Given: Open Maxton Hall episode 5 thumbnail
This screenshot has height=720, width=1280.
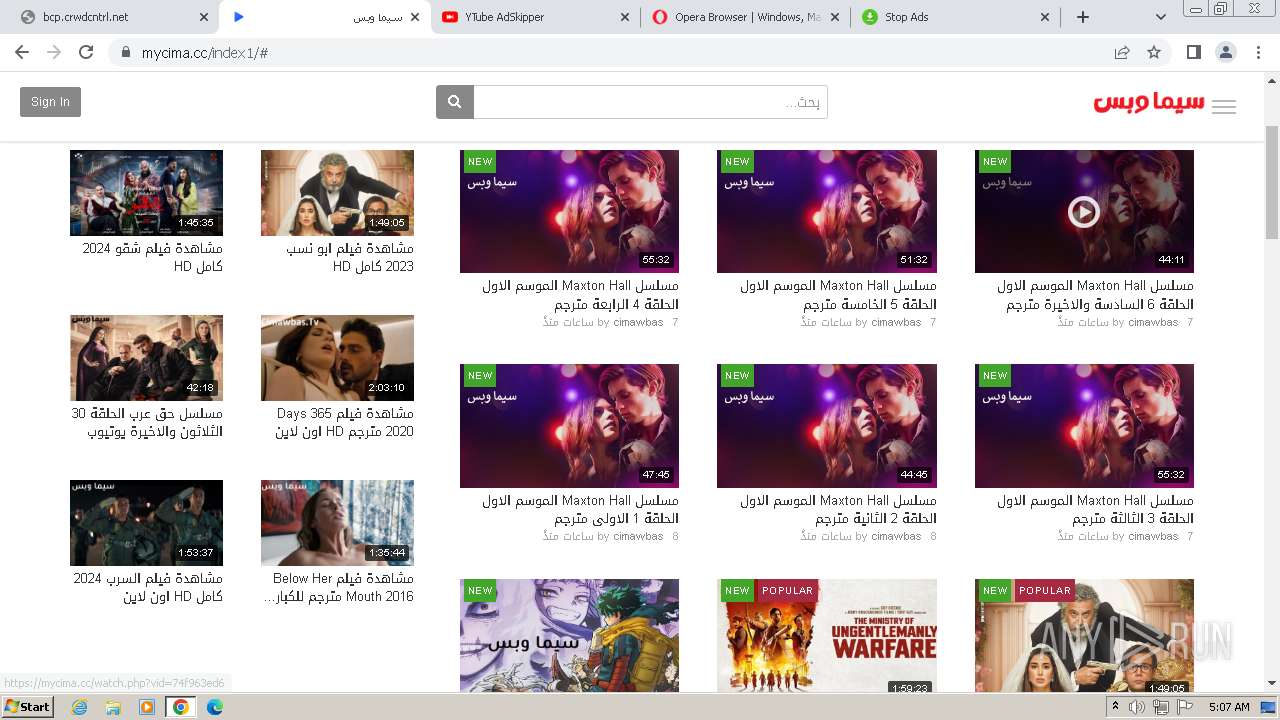Looking at the screenshot, I should point(827,211).
